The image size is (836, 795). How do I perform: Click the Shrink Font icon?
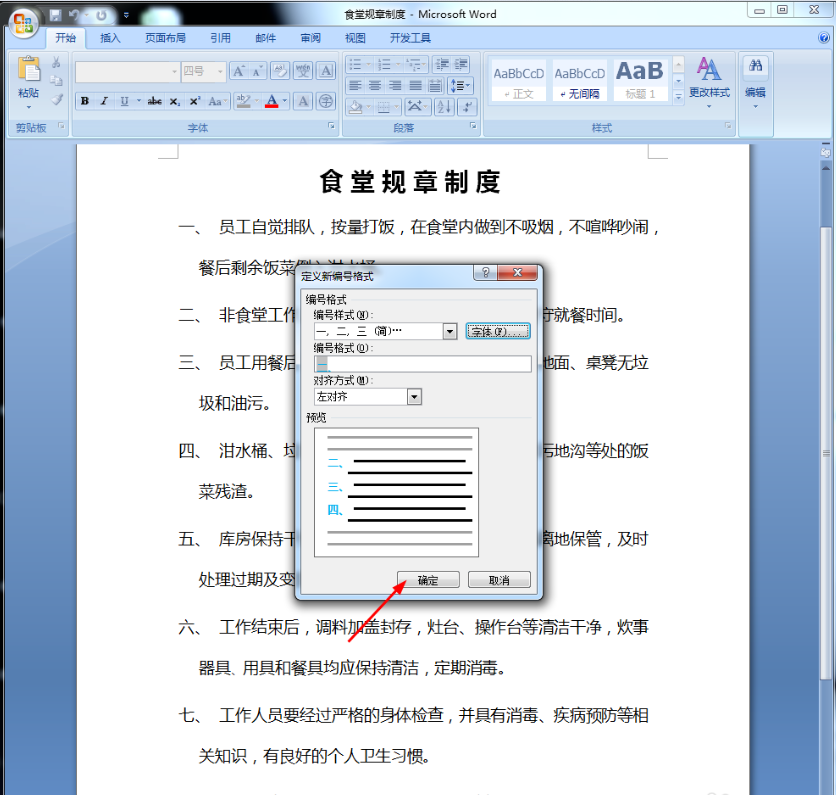point(257,70)
